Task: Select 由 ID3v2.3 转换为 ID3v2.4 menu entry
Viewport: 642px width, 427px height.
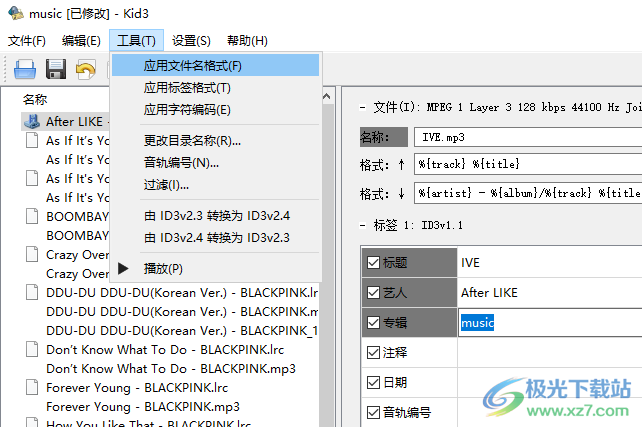Action: point(216,215)
